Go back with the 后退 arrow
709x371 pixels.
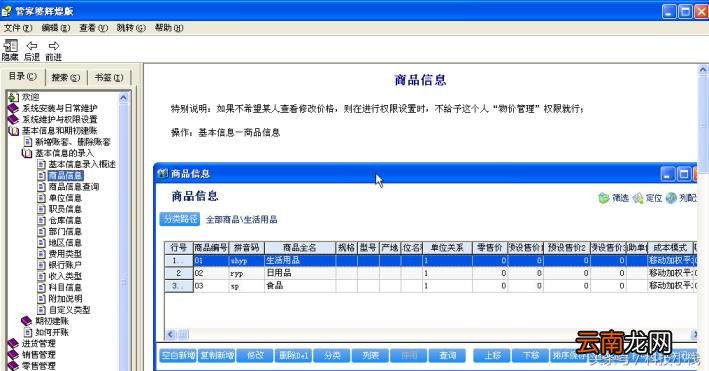pyautogui.click(x=32, y=46)
